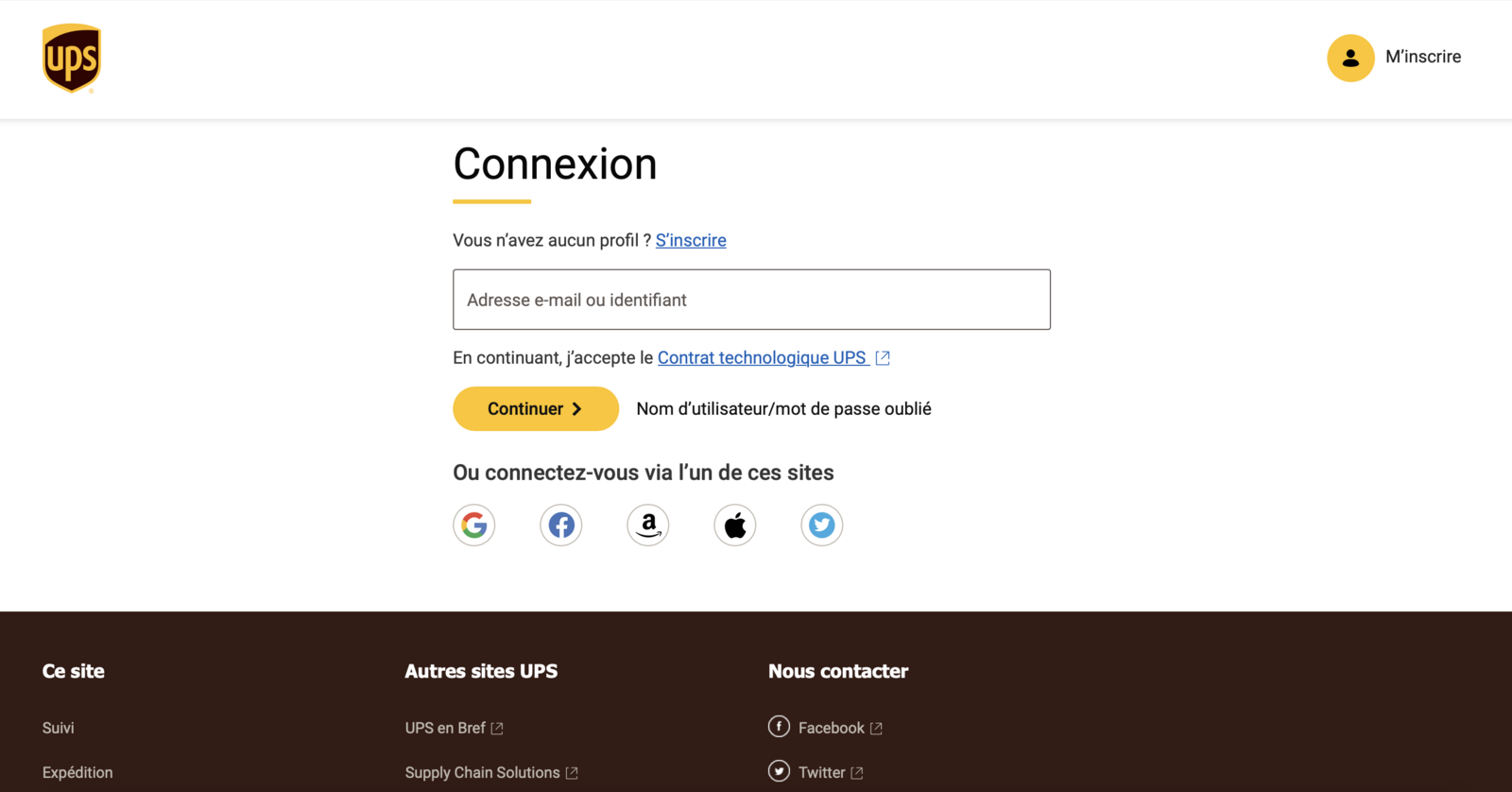The width and height of the screenshot is (1512, 792).
Task: Open the S'inscrire link
Action: coord(691,240)
